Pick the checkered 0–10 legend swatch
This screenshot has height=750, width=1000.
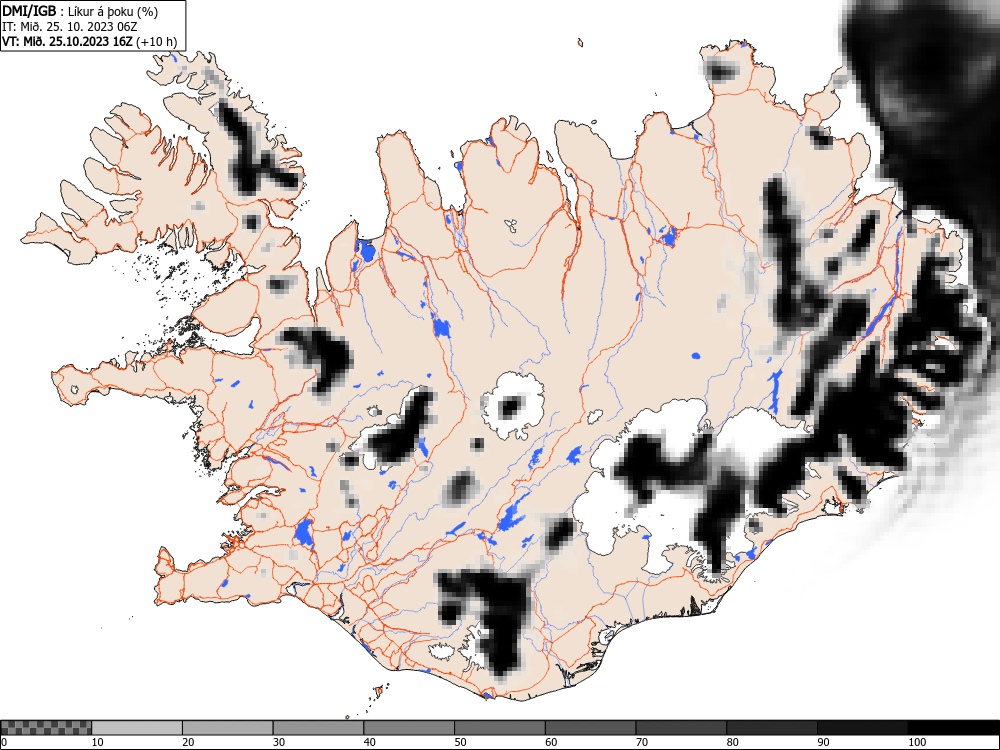(46, 728)
